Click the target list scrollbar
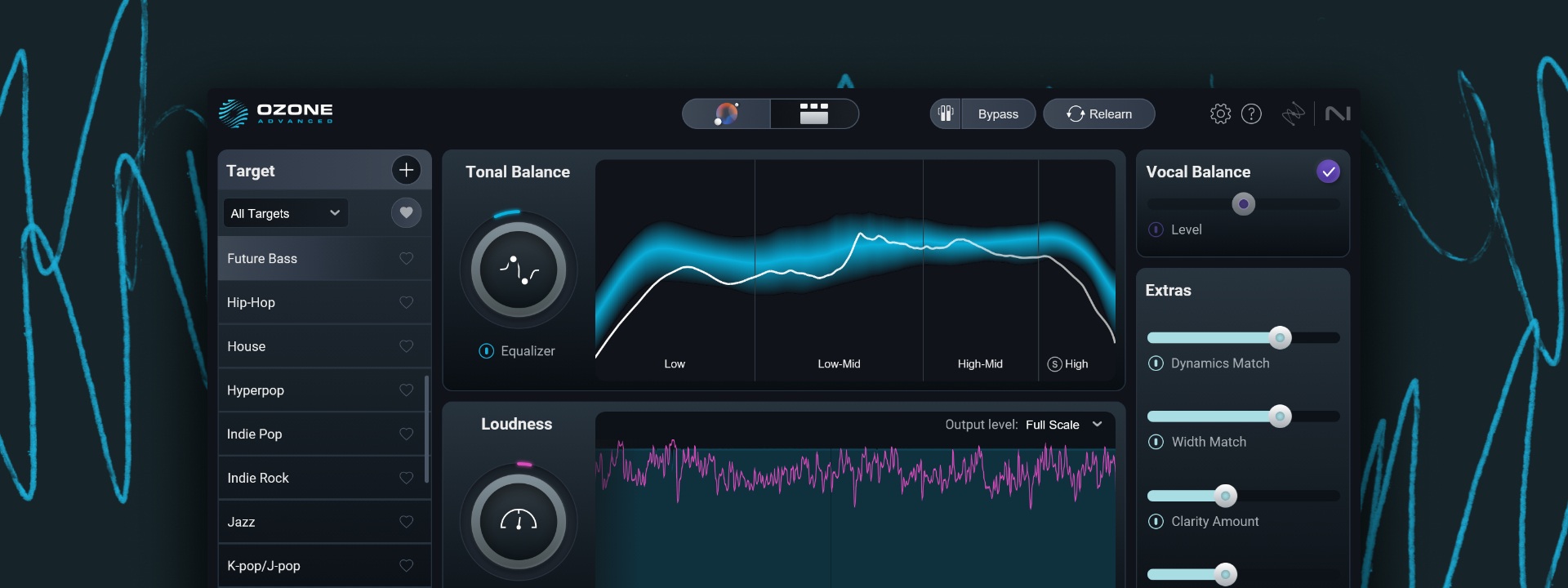The image size is (1568, 588). click(x=427, y=429)
